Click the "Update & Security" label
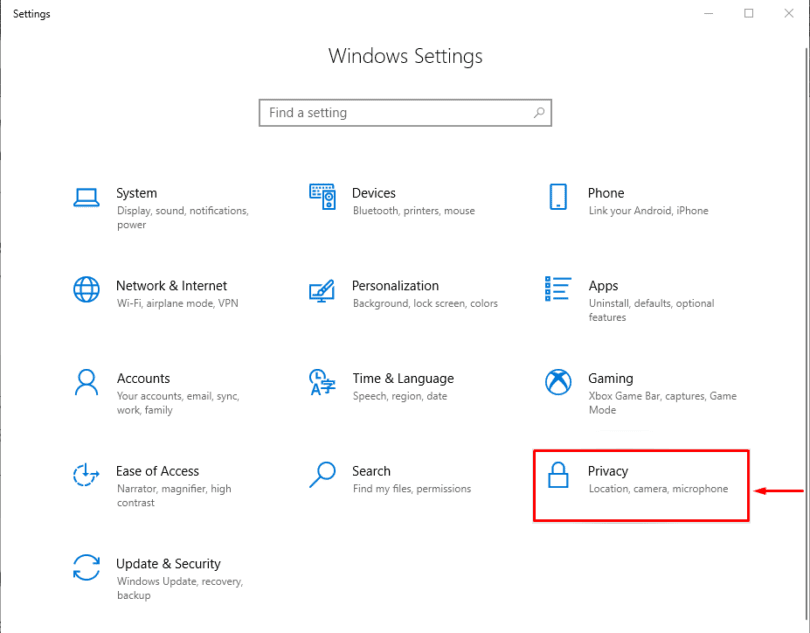Viewport: 810px width, 633px height. pos(168,564)
